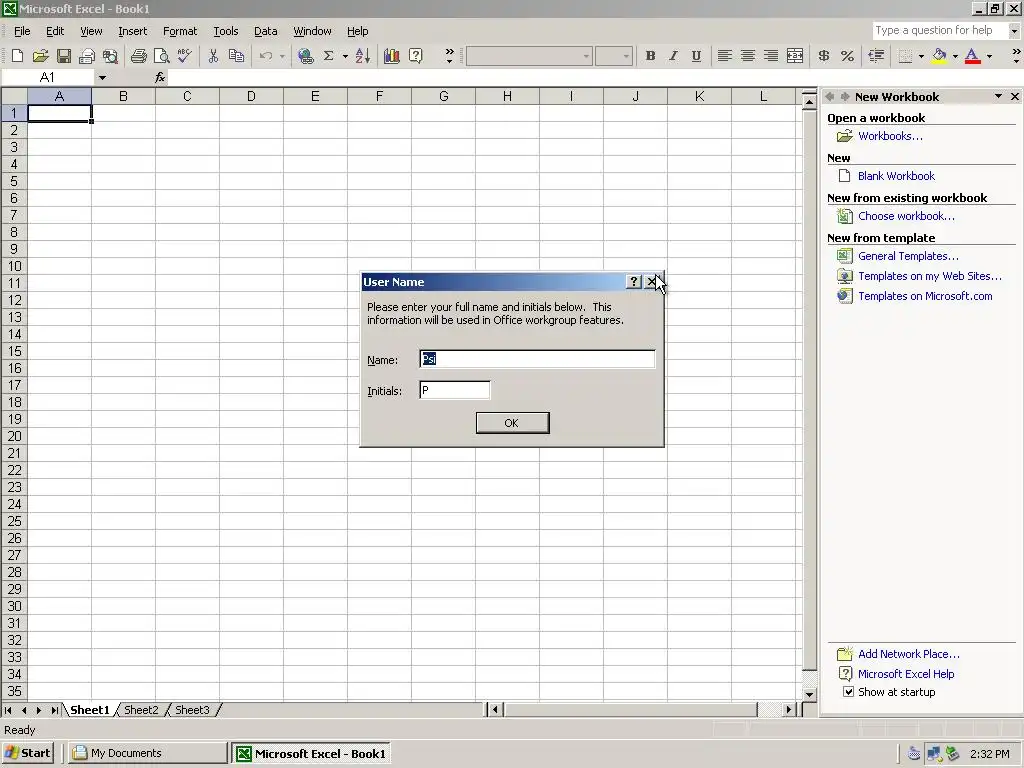The image size is (1024, 768).
Task: Click the Currency Style dollar icon
Action: (824, 56)
